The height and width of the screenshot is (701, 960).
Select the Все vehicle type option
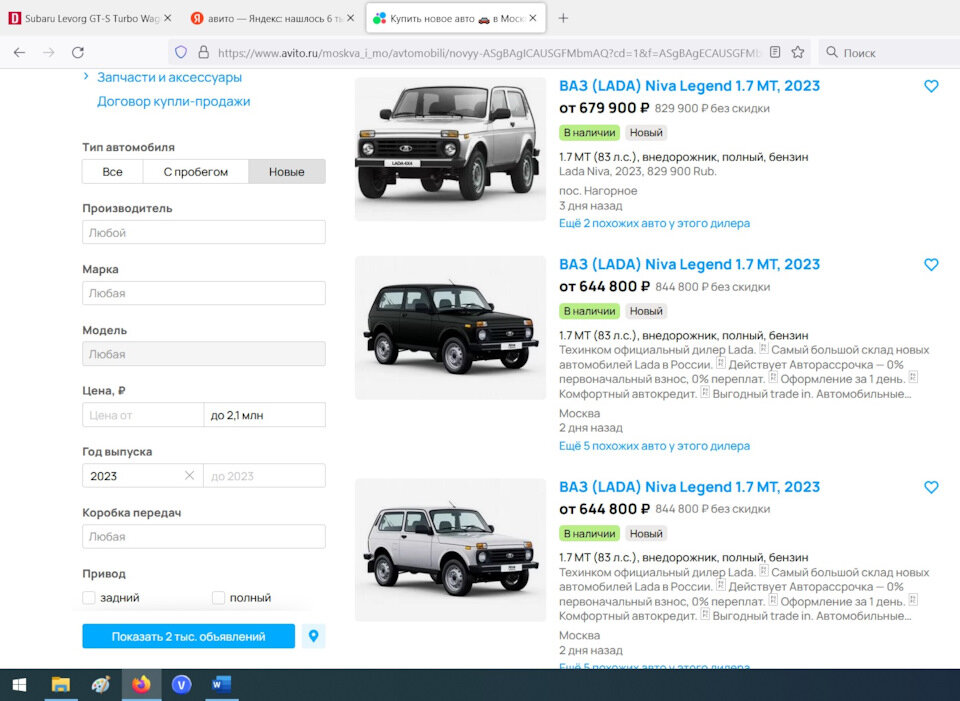[x=113, y=172]
